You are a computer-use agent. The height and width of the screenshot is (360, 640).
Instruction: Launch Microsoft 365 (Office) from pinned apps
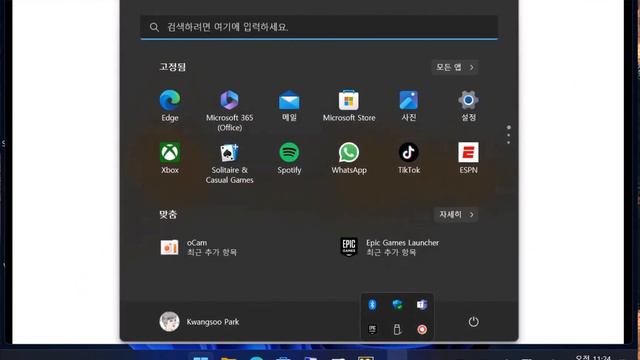[229, 111]
